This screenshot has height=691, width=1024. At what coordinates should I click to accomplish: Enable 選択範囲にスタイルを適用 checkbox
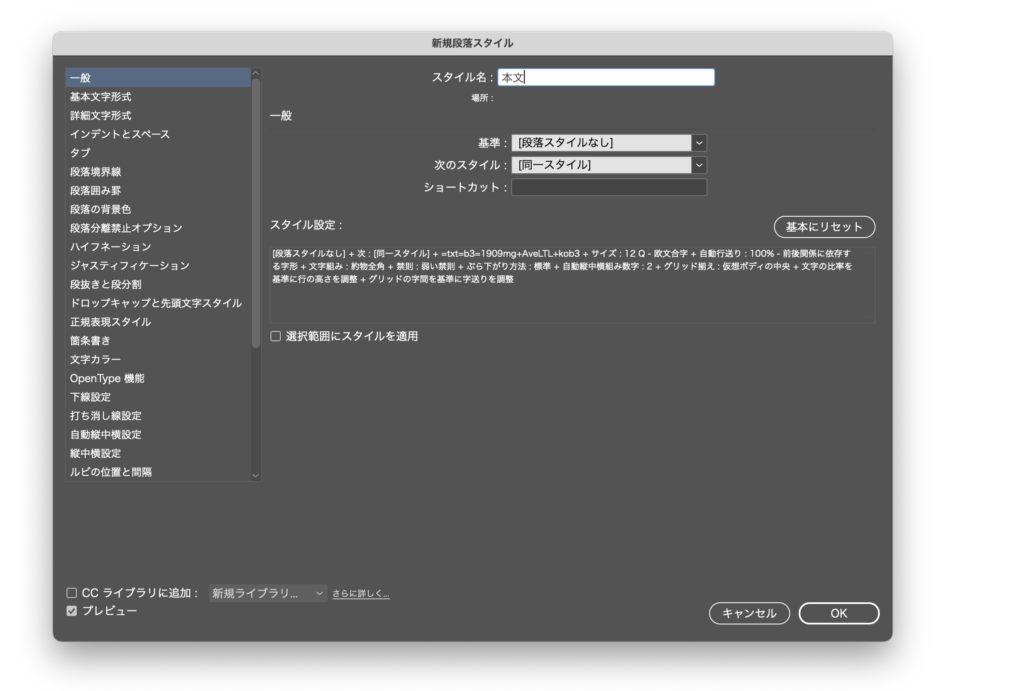[276, 337]
